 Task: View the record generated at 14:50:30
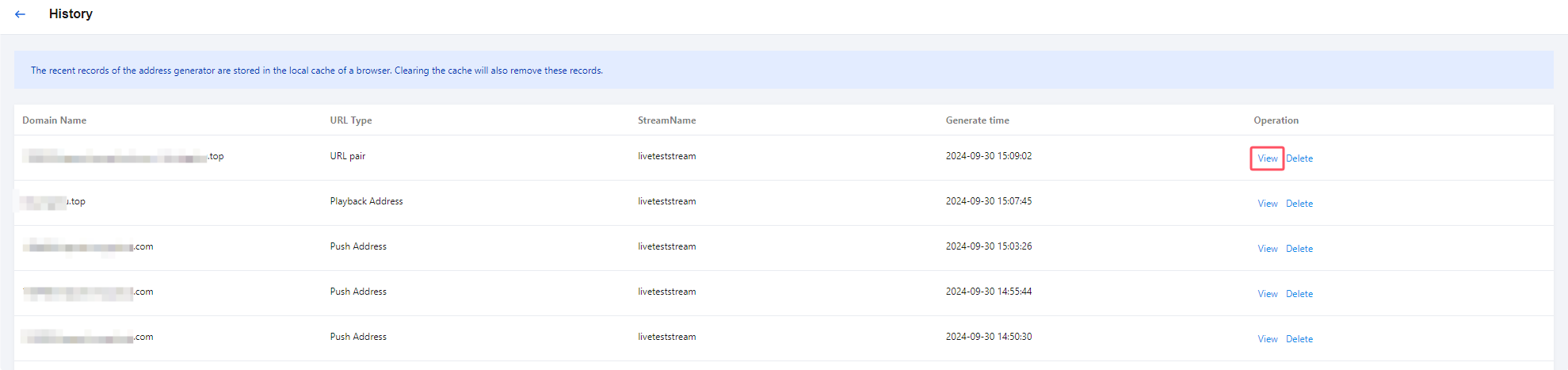1267,339
